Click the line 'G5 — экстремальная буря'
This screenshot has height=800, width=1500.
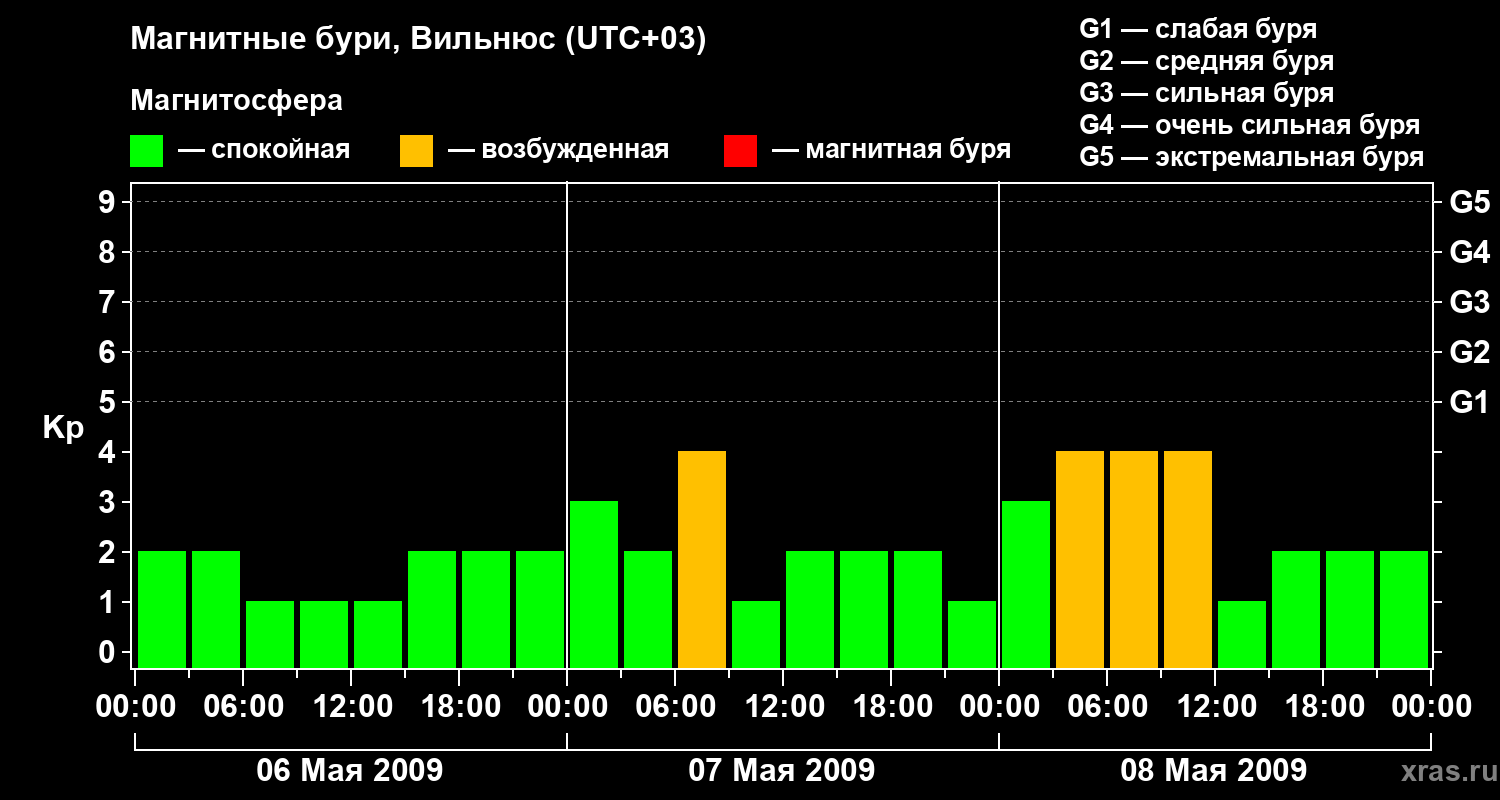click(x=1251, y=157)
